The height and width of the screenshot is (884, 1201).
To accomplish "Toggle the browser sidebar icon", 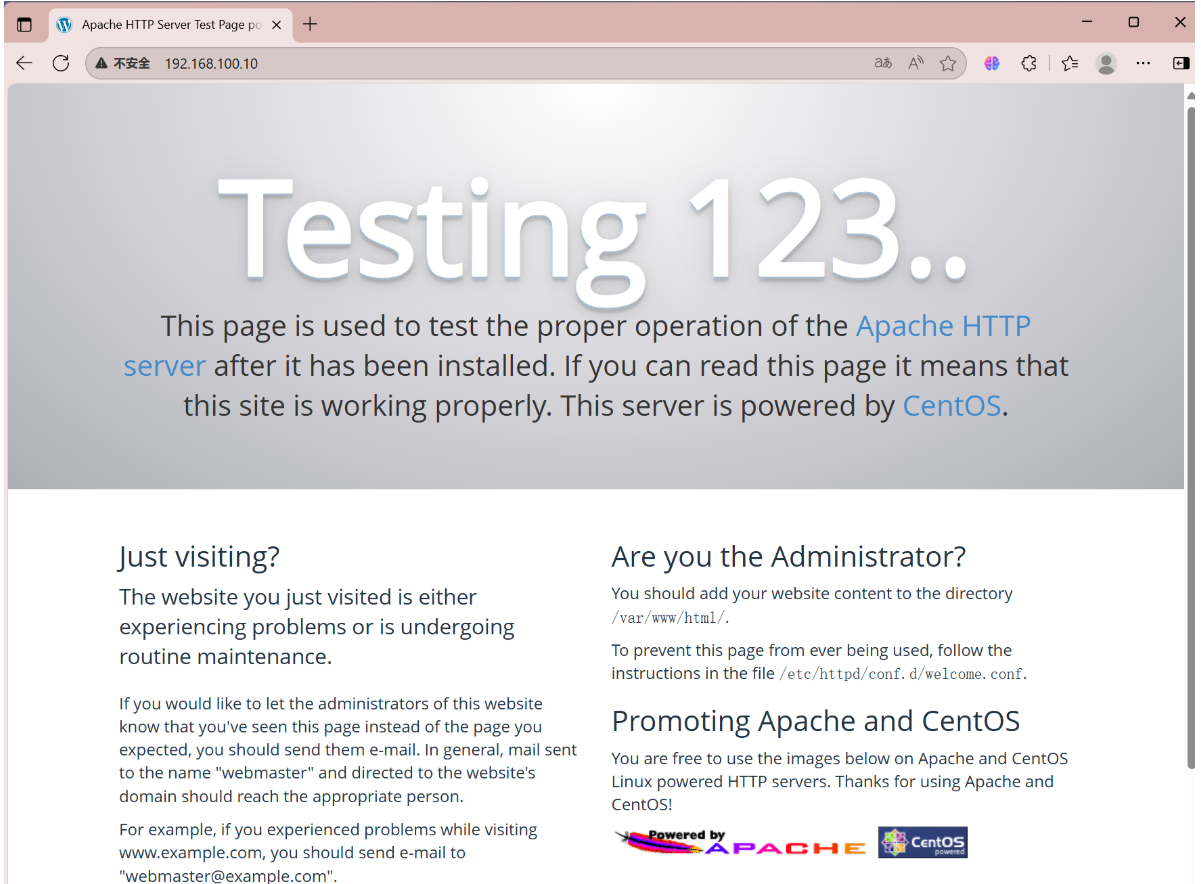I will 1180,63.
